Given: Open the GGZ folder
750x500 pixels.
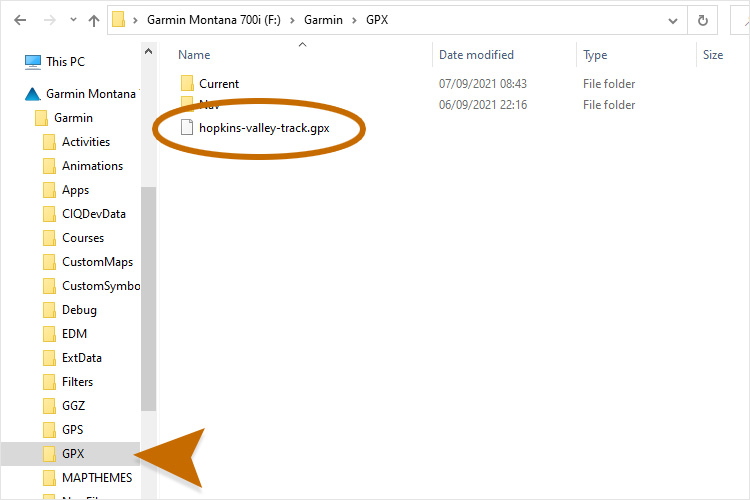Looking at the screenshot, I should click(74, 406).
